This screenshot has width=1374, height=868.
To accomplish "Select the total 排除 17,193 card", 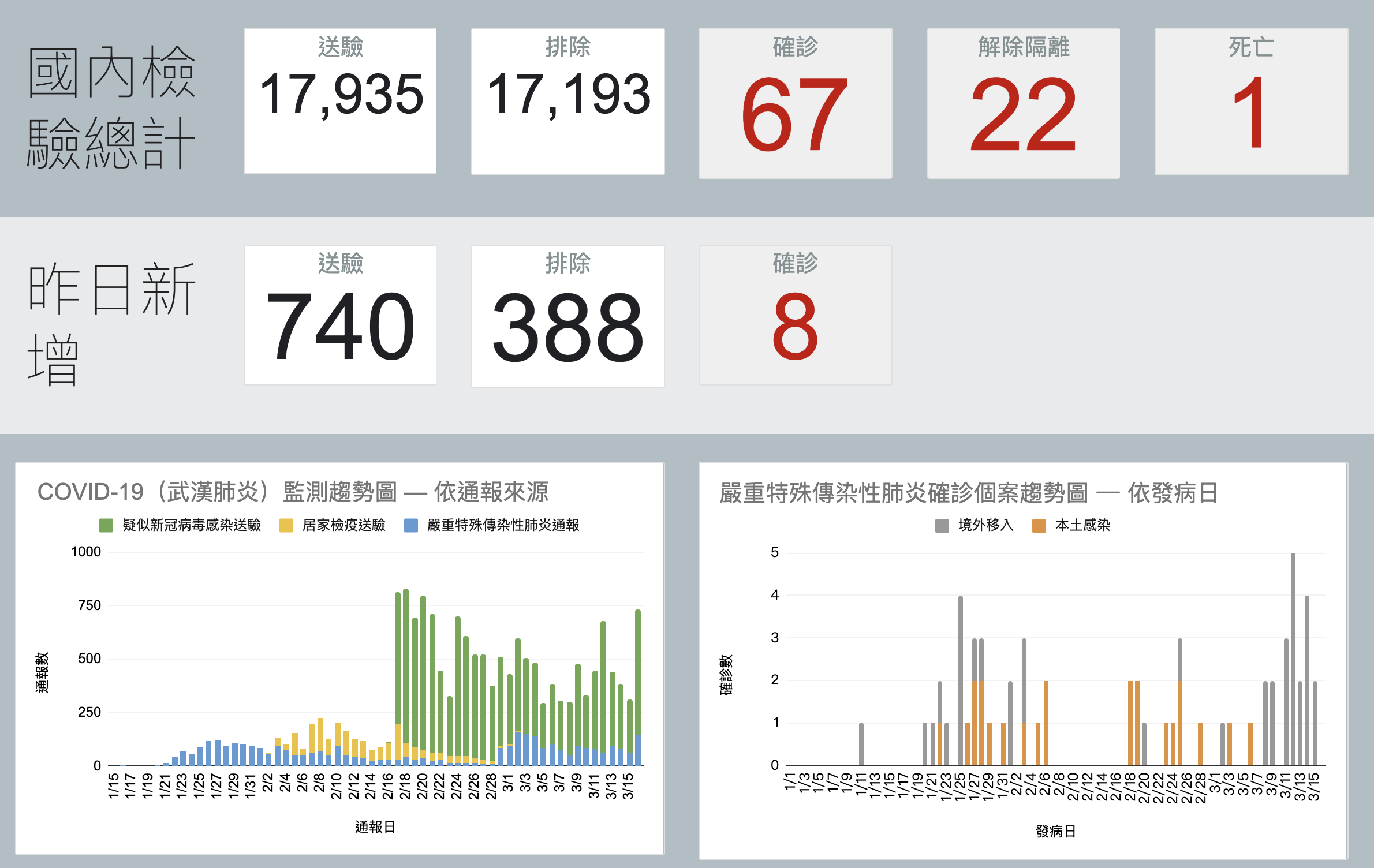I will [x=567, y=101].
